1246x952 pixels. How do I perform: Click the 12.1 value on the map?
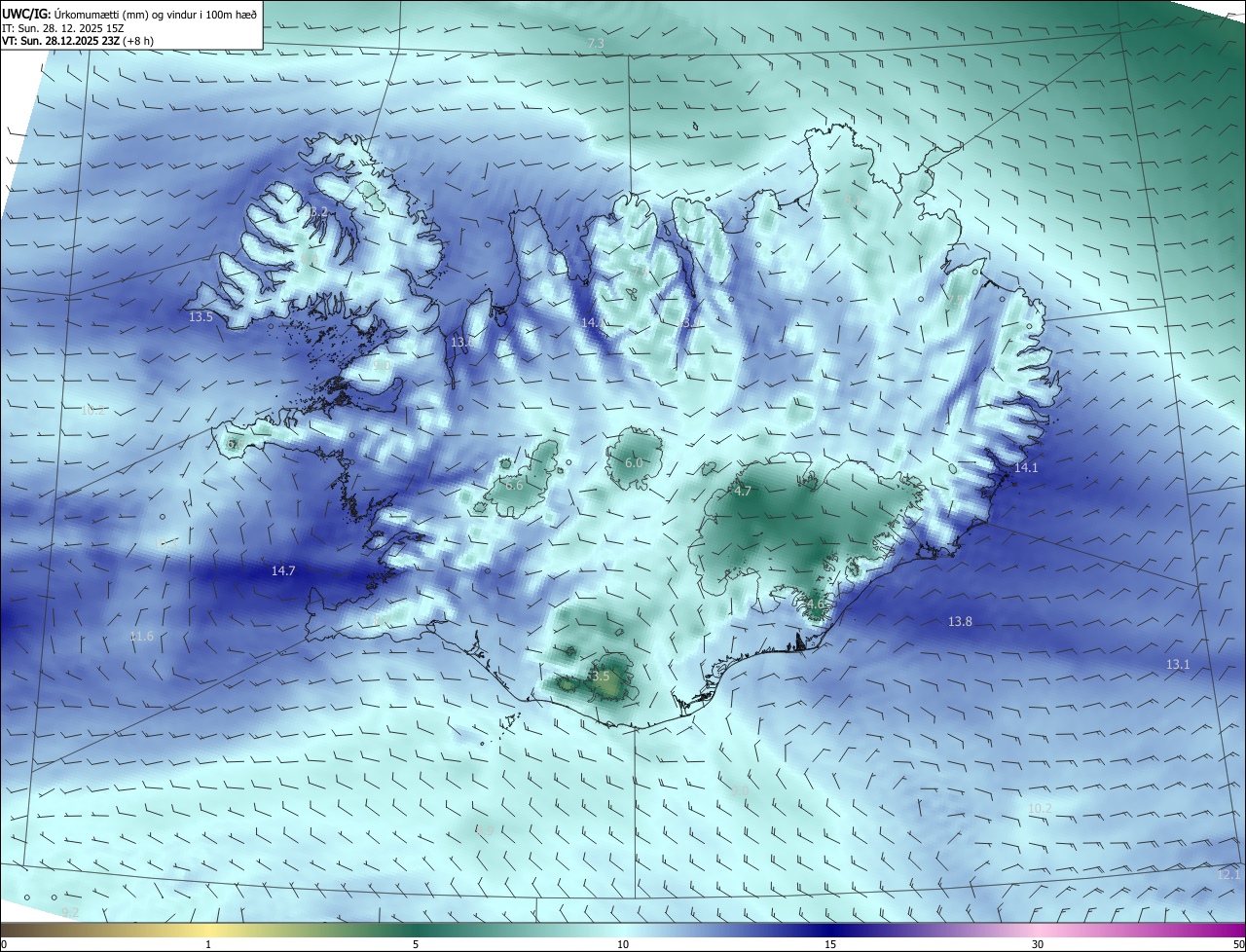tap(1229, 875)
